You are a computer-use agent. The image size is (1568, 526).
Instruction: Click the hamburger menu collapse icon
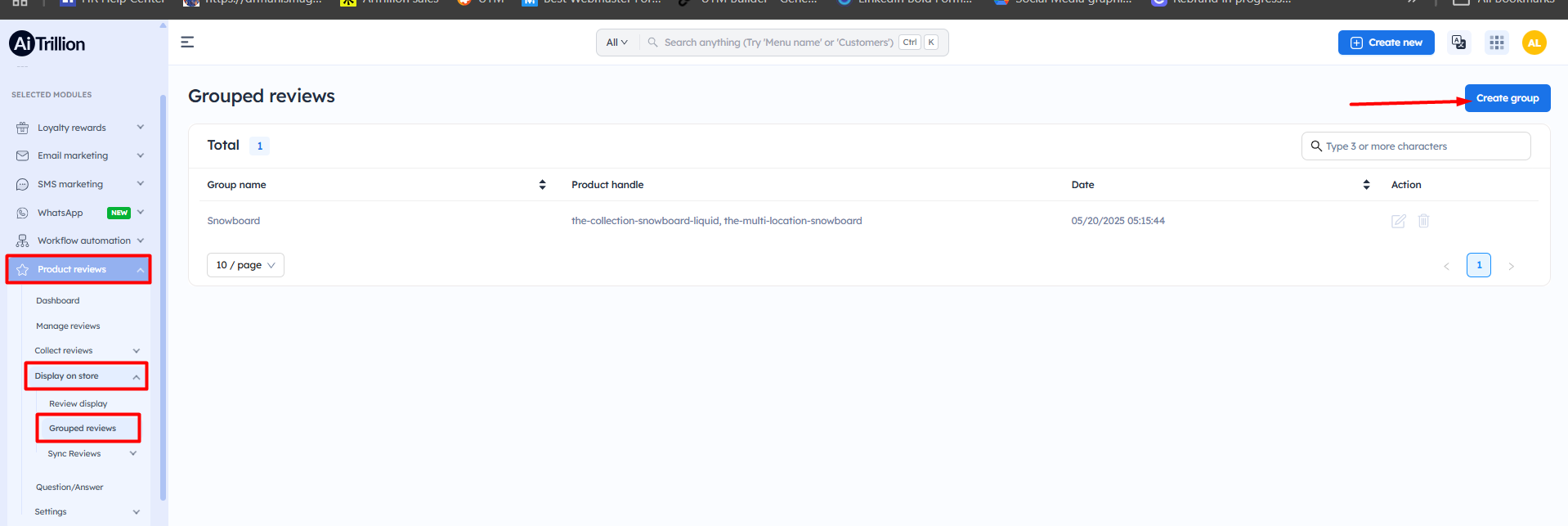point(187,42)
